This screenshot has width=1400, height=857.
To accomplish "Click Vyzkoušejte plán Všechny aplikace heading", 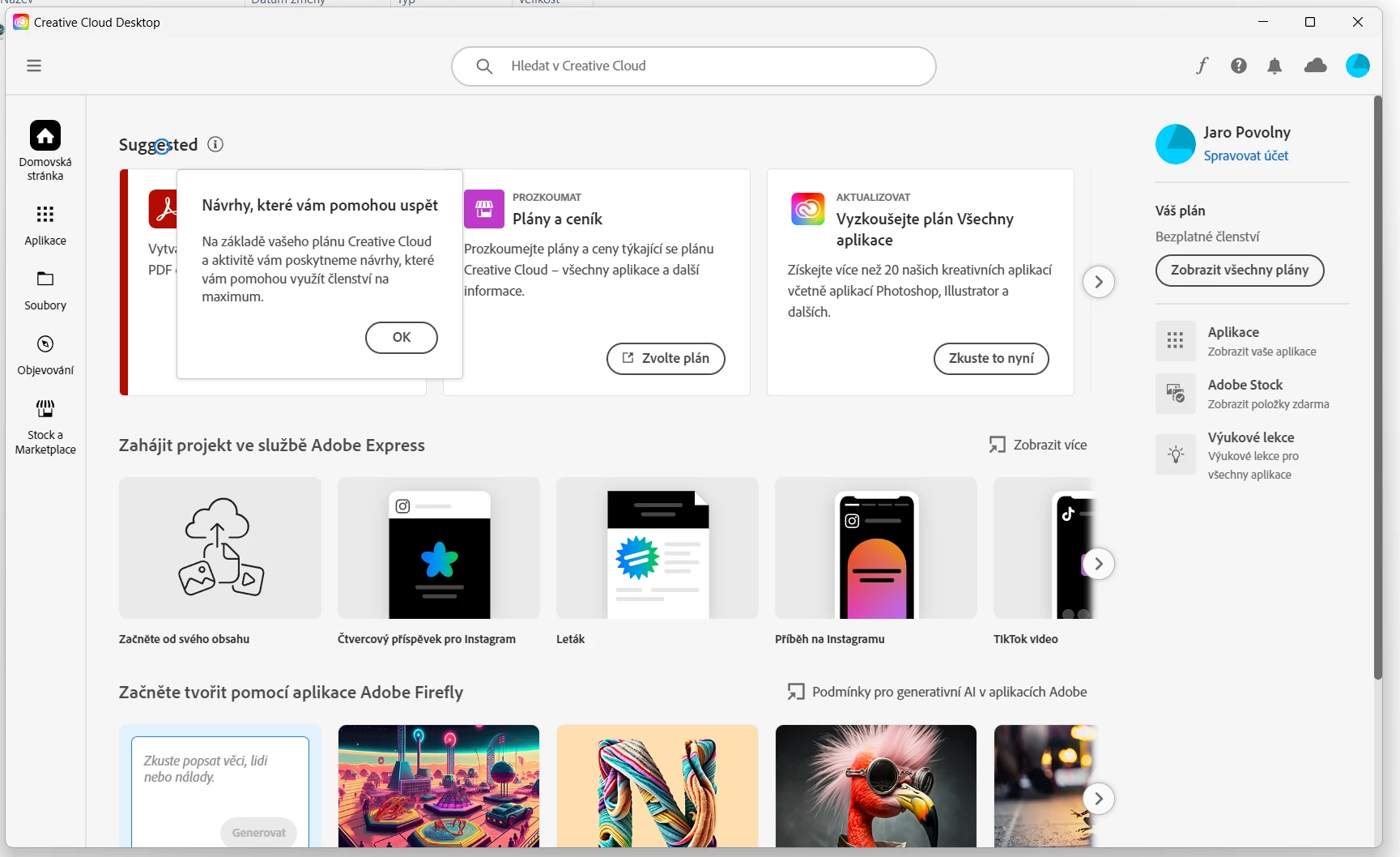I will click(925, 229).
